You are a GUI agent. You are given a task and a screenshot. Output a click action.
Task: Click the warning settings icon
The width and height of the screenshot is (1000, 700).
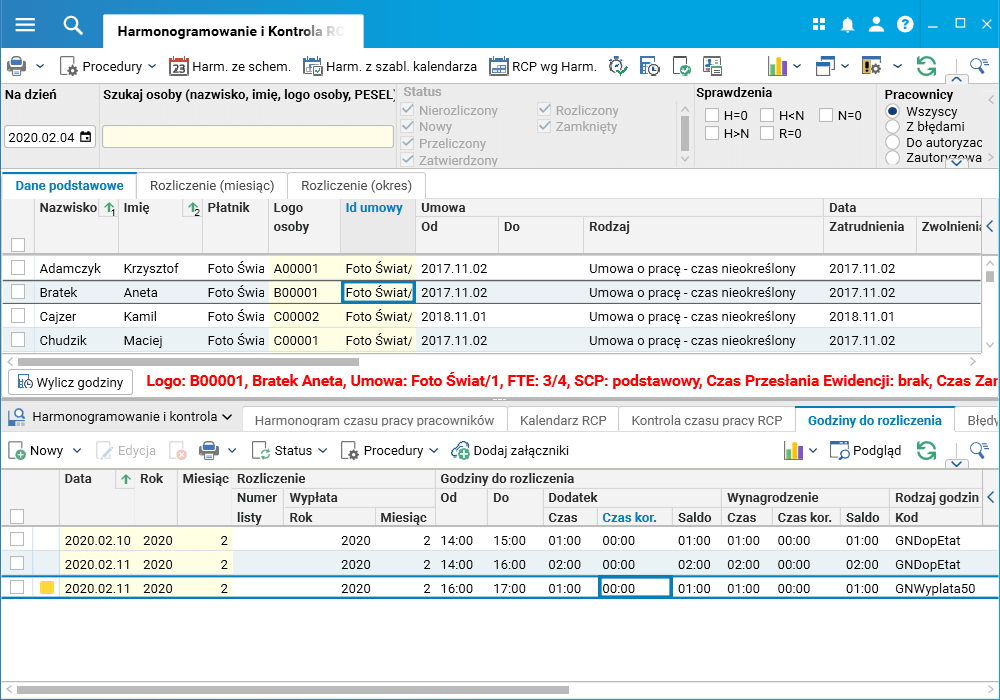tap(871, 66)
